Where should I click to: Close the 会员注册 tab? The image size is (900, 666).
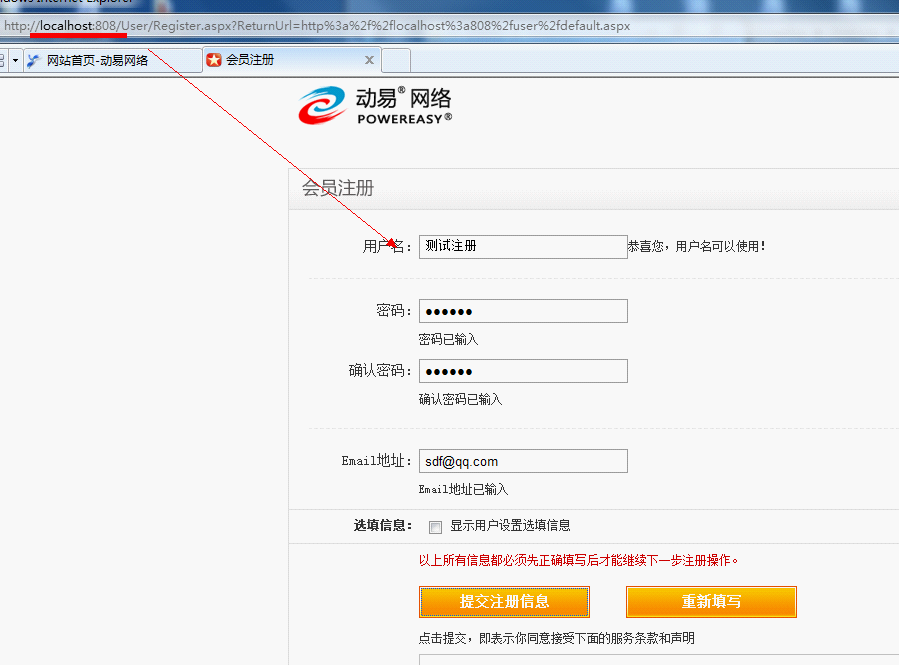pos(369,60)
